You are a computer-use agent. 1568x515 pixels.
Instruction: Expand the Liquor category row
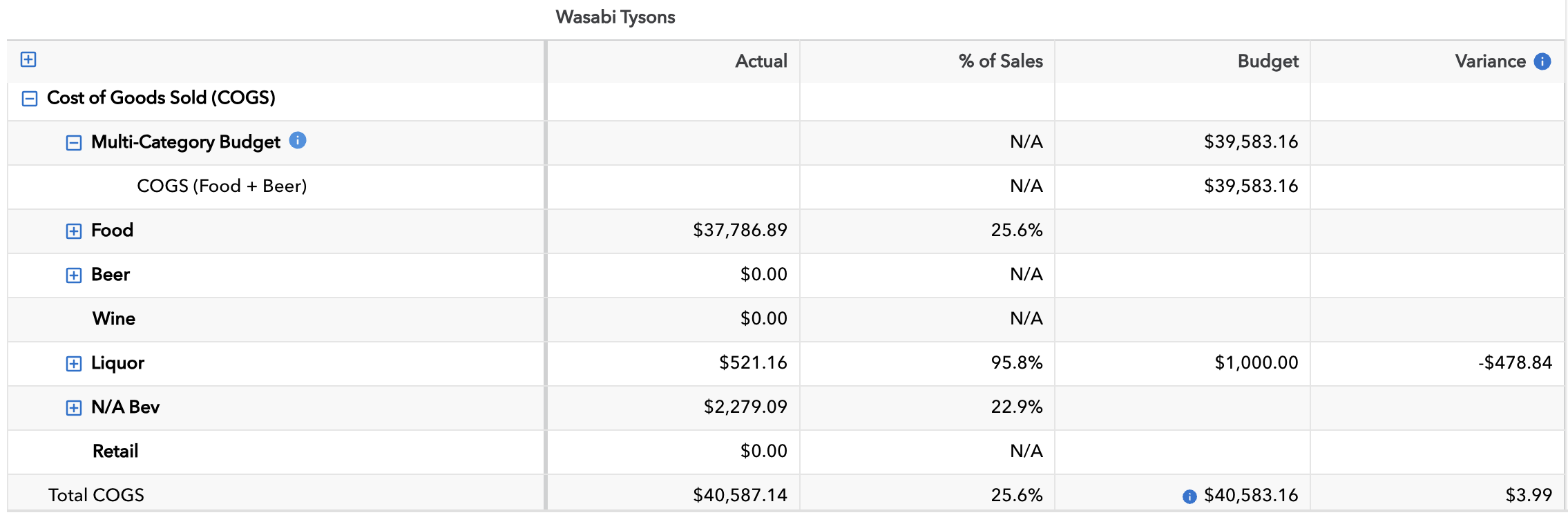(74, 364)
